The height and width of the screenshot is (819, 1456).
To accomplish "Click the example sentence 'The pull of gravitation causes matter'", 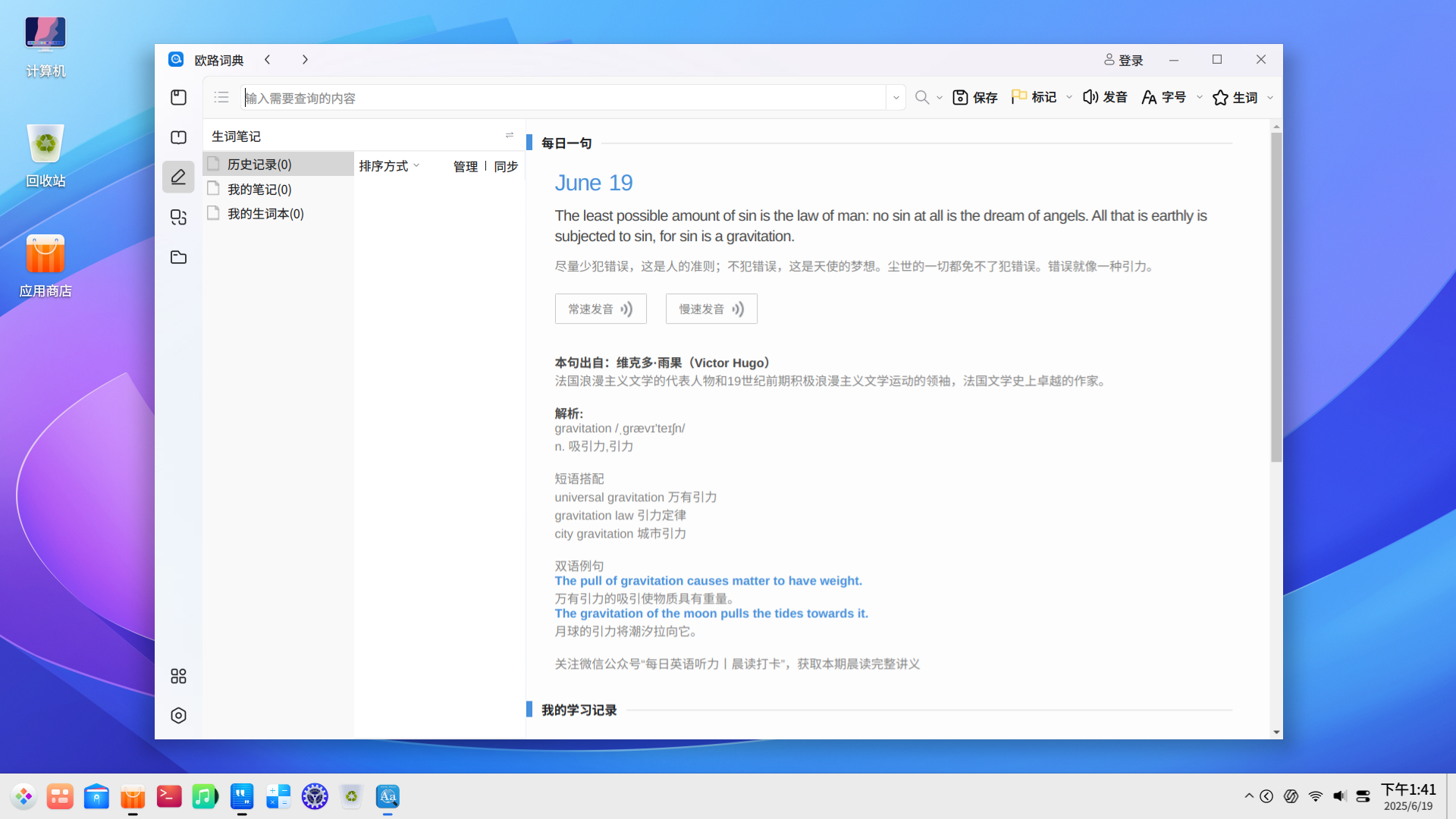I will click(708, 581).
